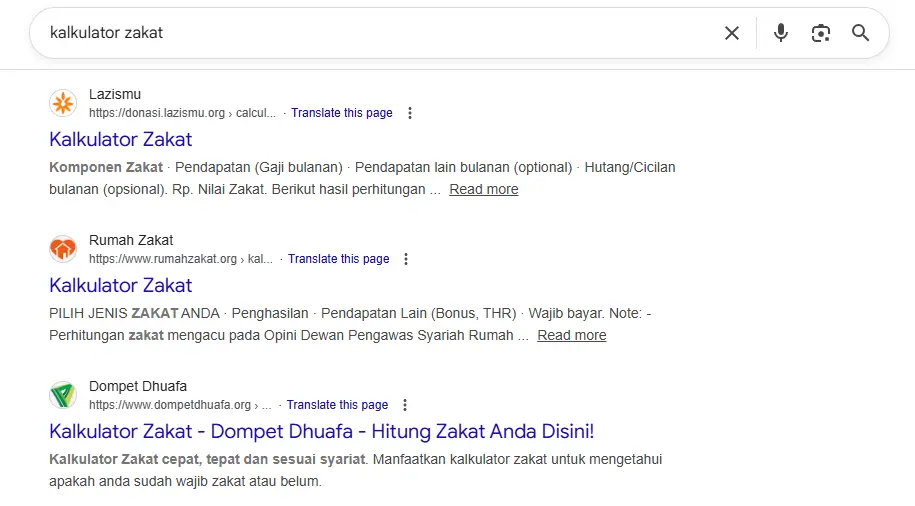Open the three-dot menu for Rumah Zakat result
Screen dimensions: 915x506
point(406,259)
